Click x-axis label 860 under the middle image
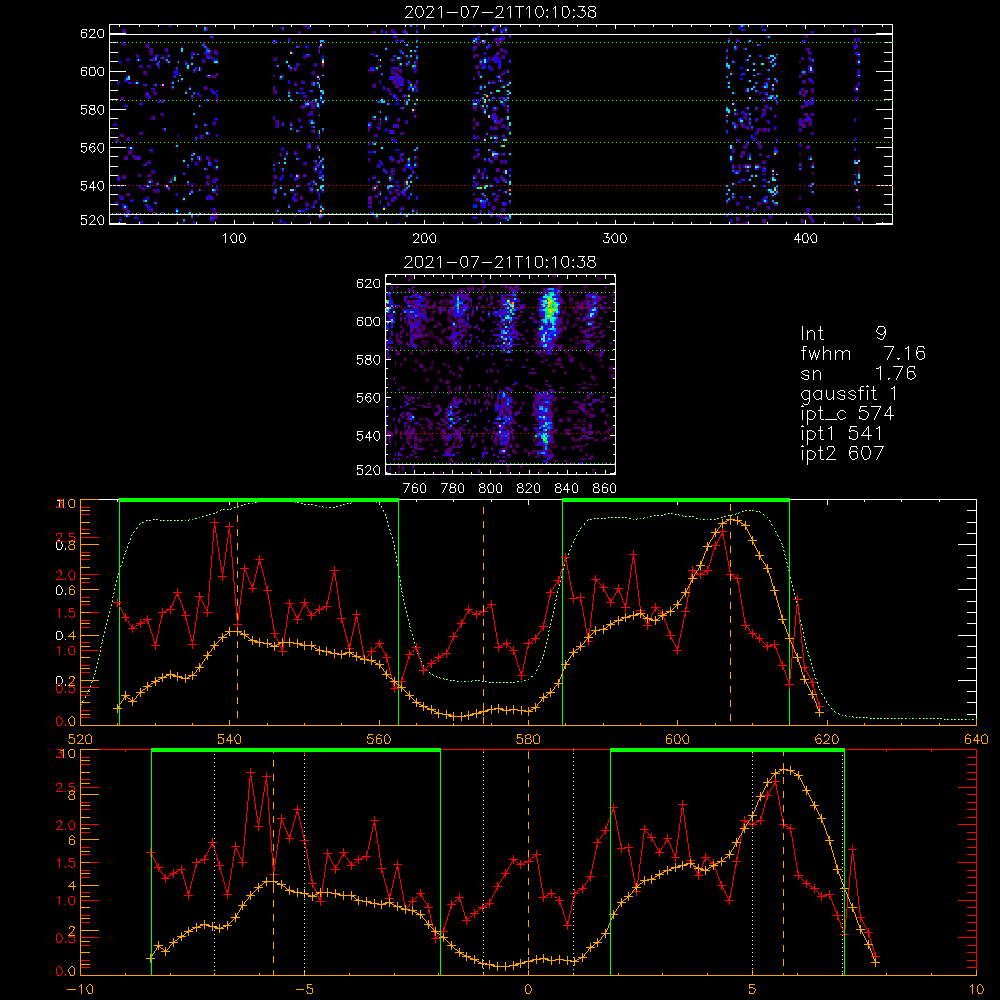Viewport: 1000px width, 1000px height. 604,489
